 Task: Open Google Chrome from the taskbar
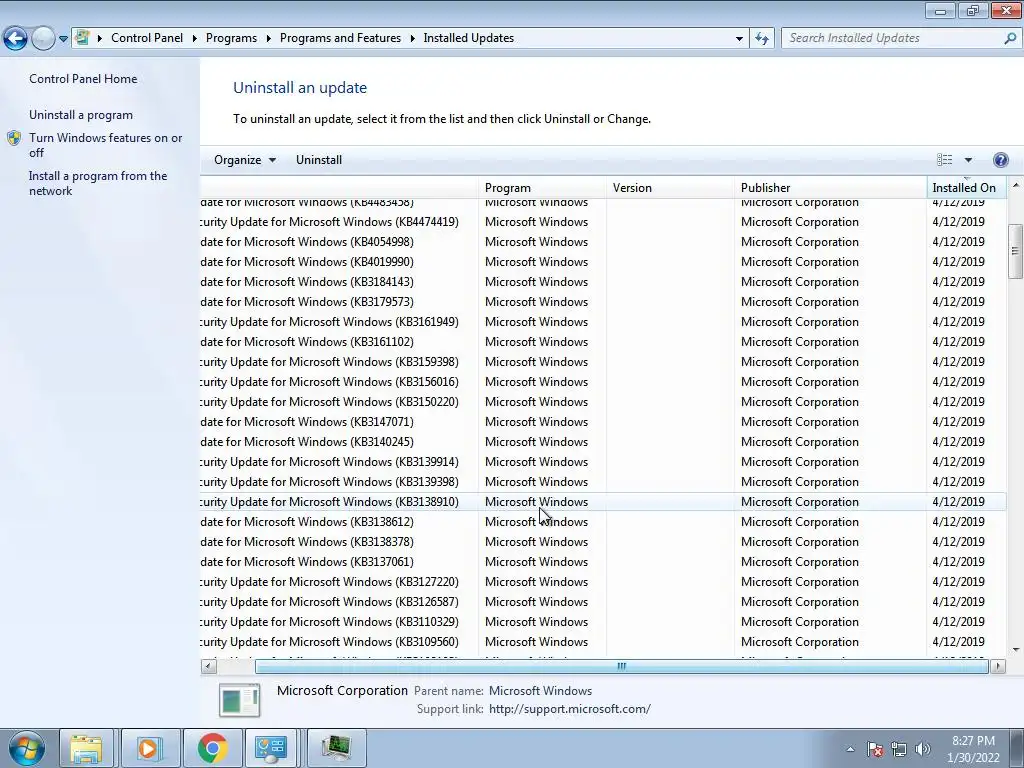[212, 748]
